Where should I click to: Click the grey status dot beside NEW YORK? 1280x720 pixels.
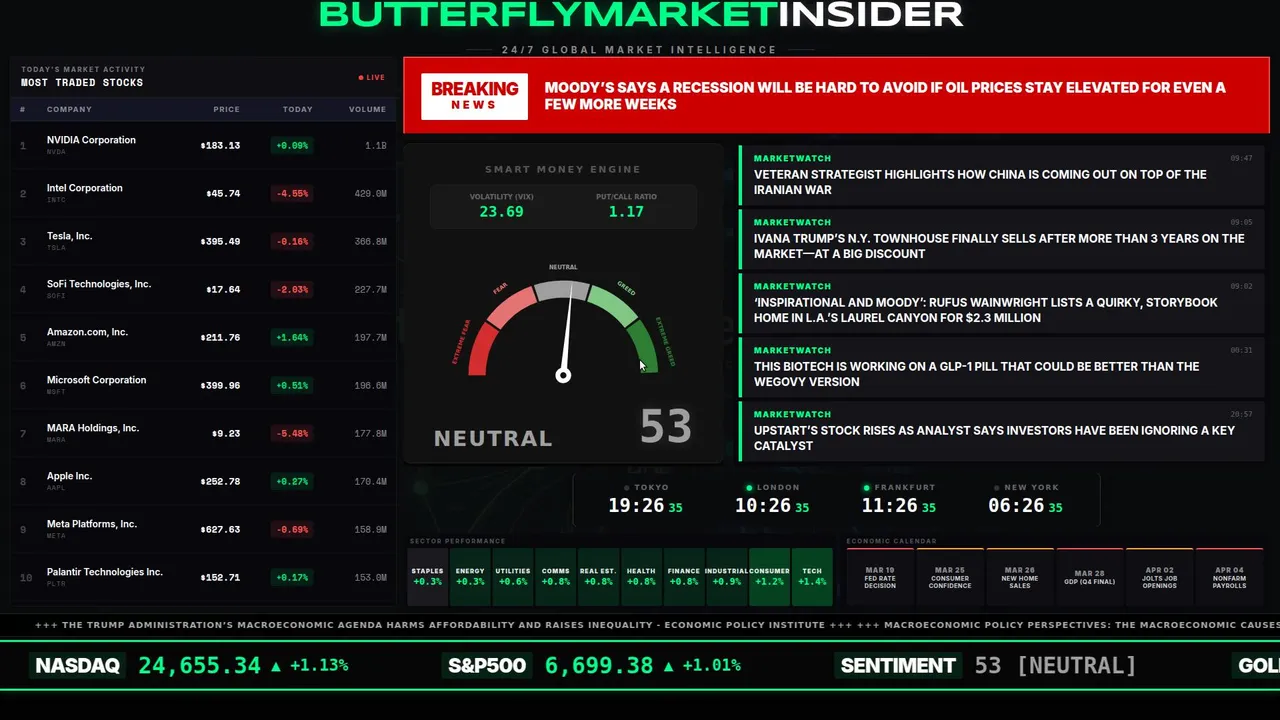pyautogui.click(x=996, y=488)
